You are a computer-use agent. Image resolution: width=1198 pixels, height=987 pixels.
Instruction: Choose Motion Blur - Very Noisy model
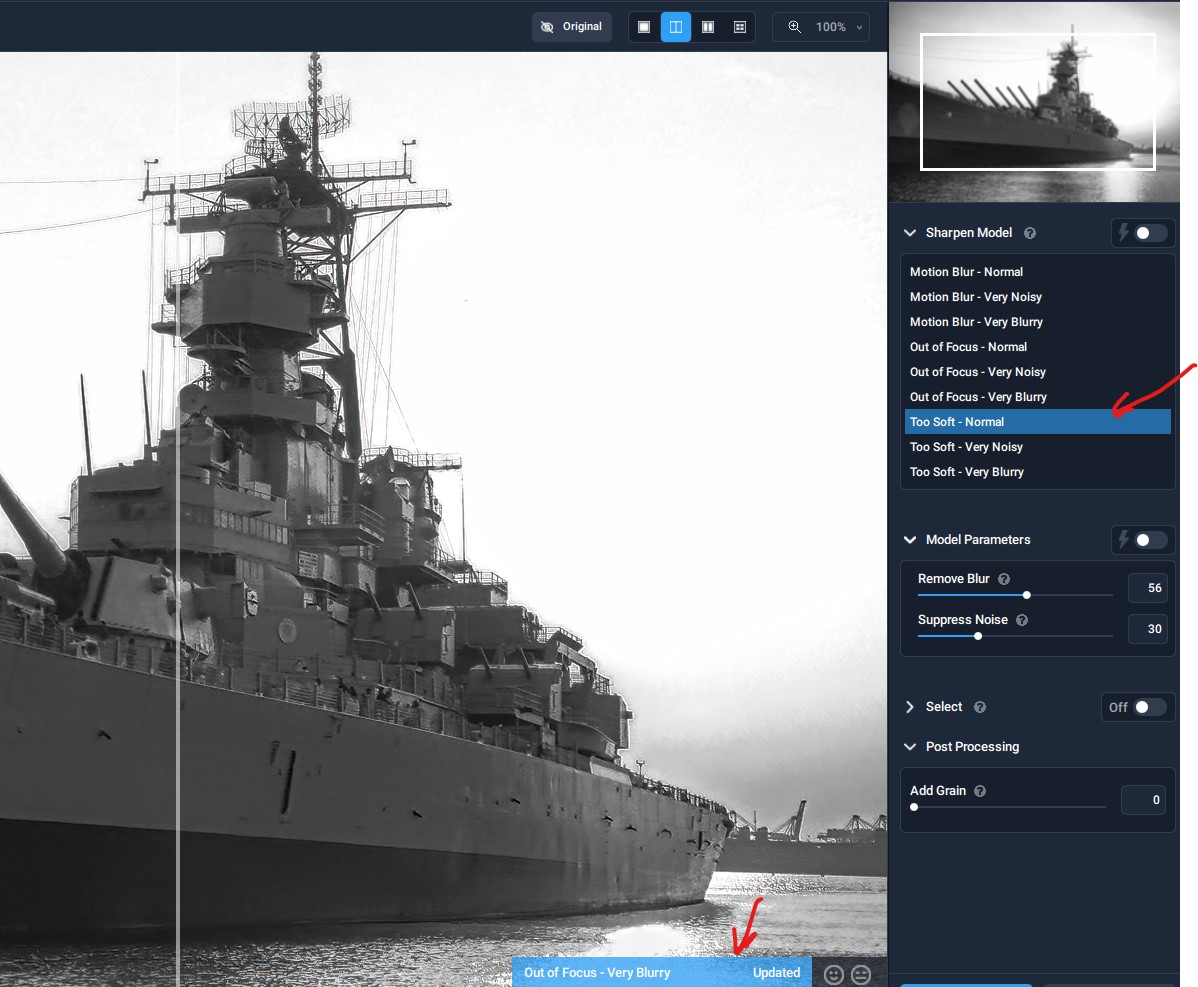pos(976,297)
